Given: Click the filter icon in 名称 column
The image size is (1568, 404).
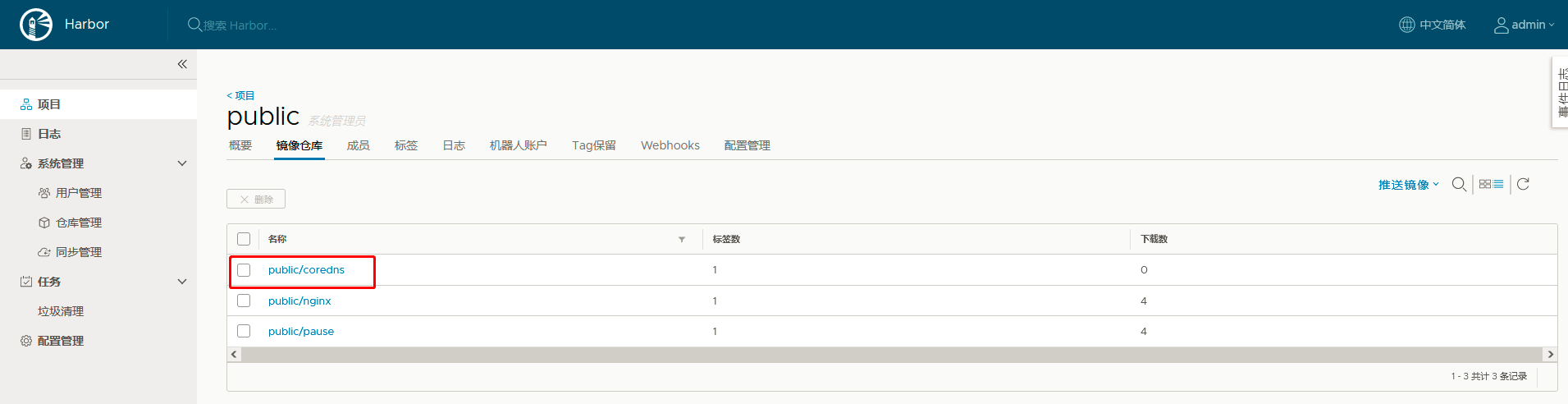Looking at the screenshot, I should click(x=682, y=239).
